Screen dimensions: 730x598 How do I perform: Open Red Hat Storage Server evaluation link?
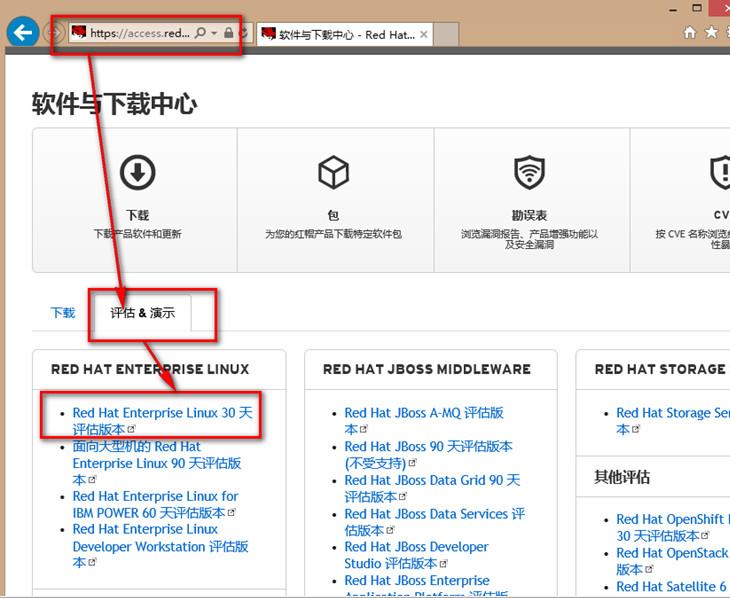point(673,421)
